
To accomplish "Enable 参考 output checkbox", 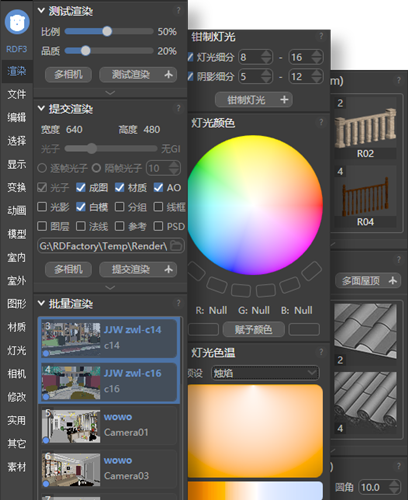I will coord(120,226).
